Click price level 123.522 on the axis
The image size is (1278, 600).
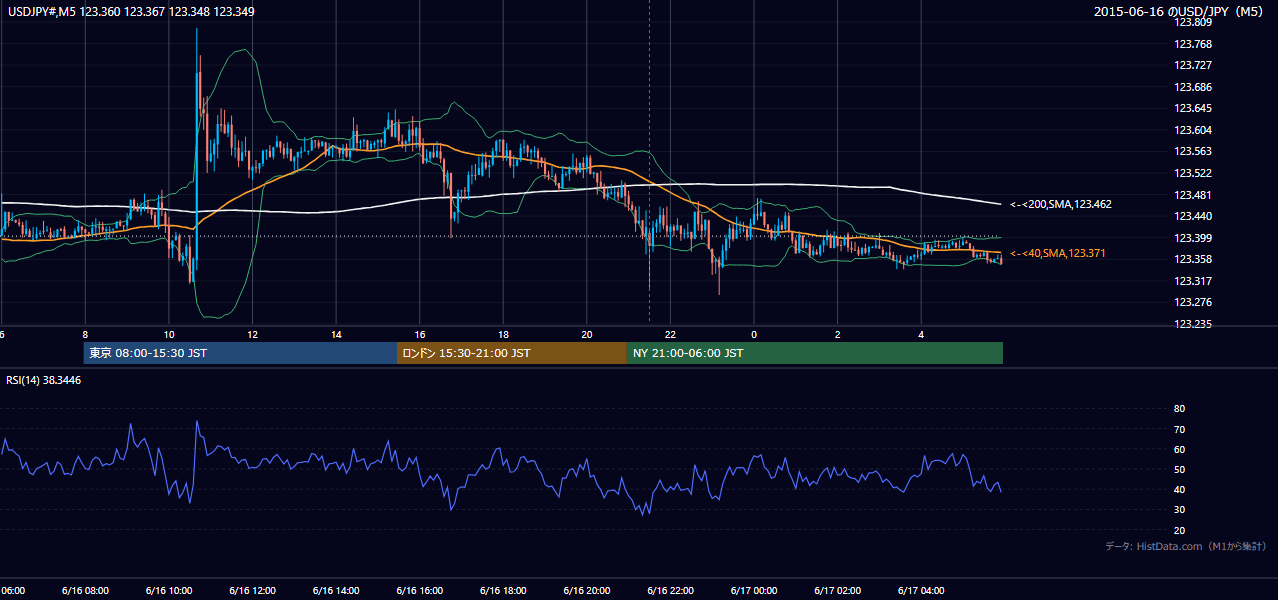point(1192,173)
